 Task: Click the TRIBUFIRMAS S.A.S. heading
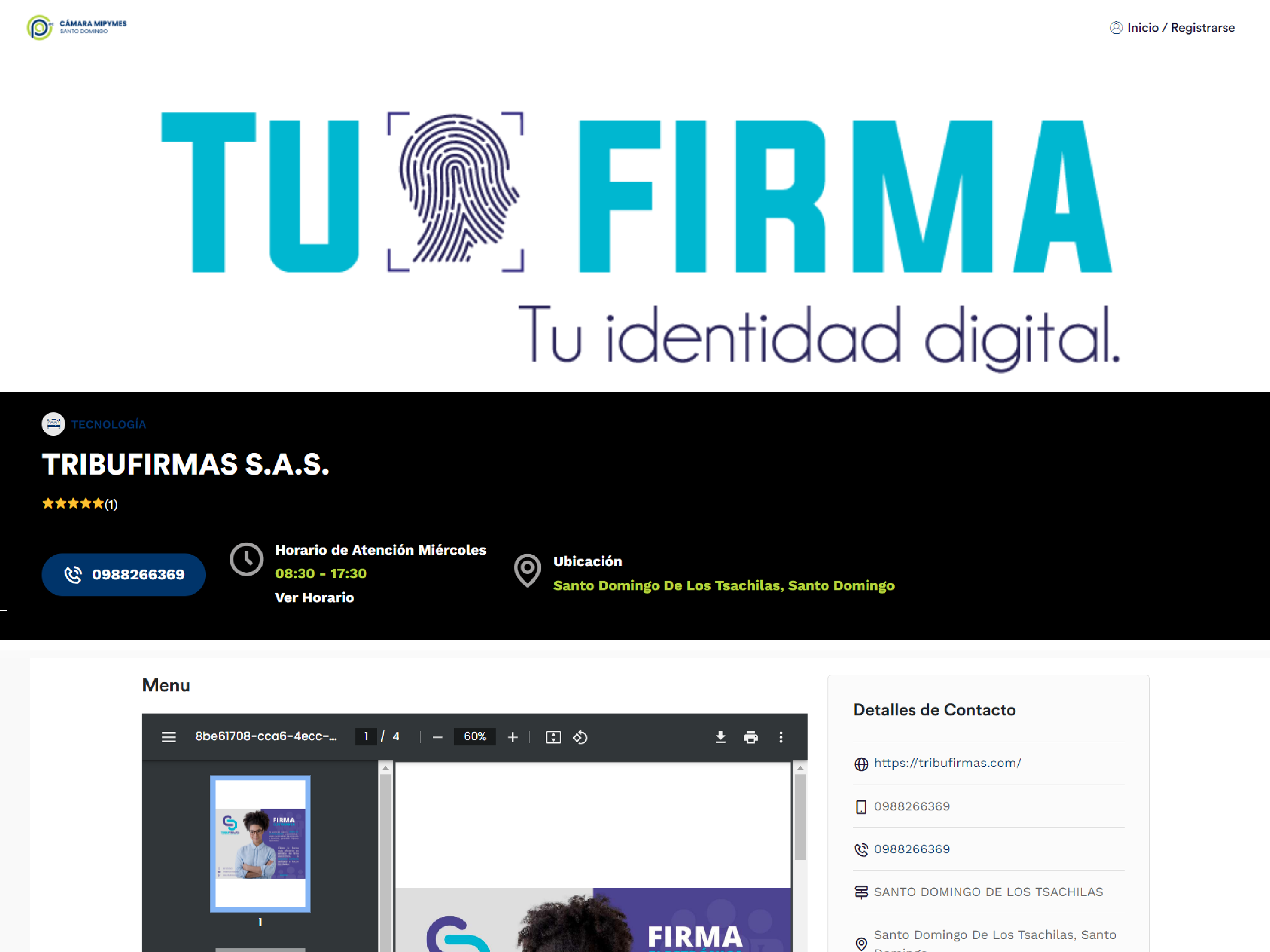[186, 464]
